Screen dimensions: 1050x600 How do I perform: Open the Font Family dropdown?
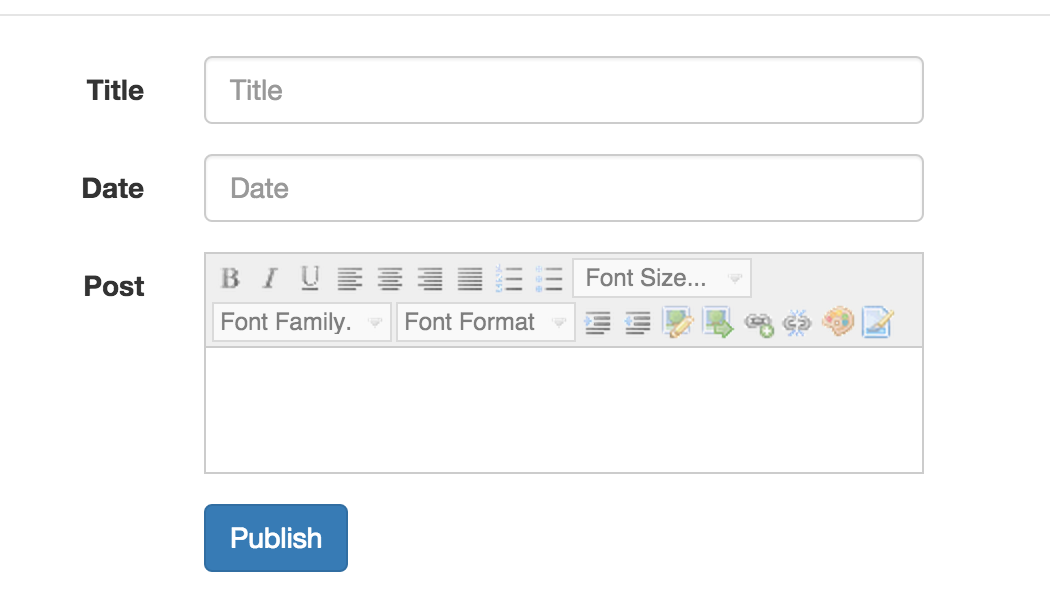[301, 322]
